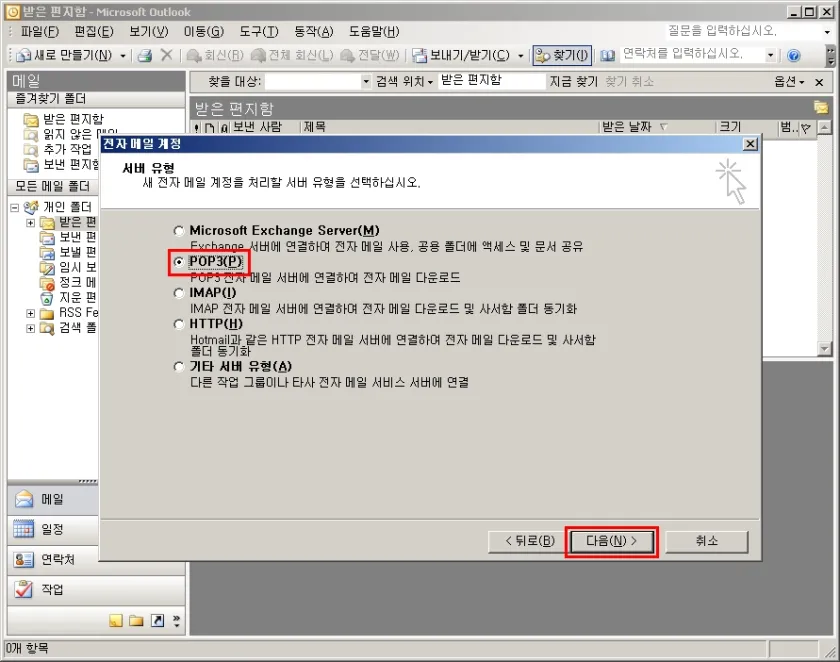Click message list scrollbar down arrow
The image size is (840, 662).
(x=824, y=349)
